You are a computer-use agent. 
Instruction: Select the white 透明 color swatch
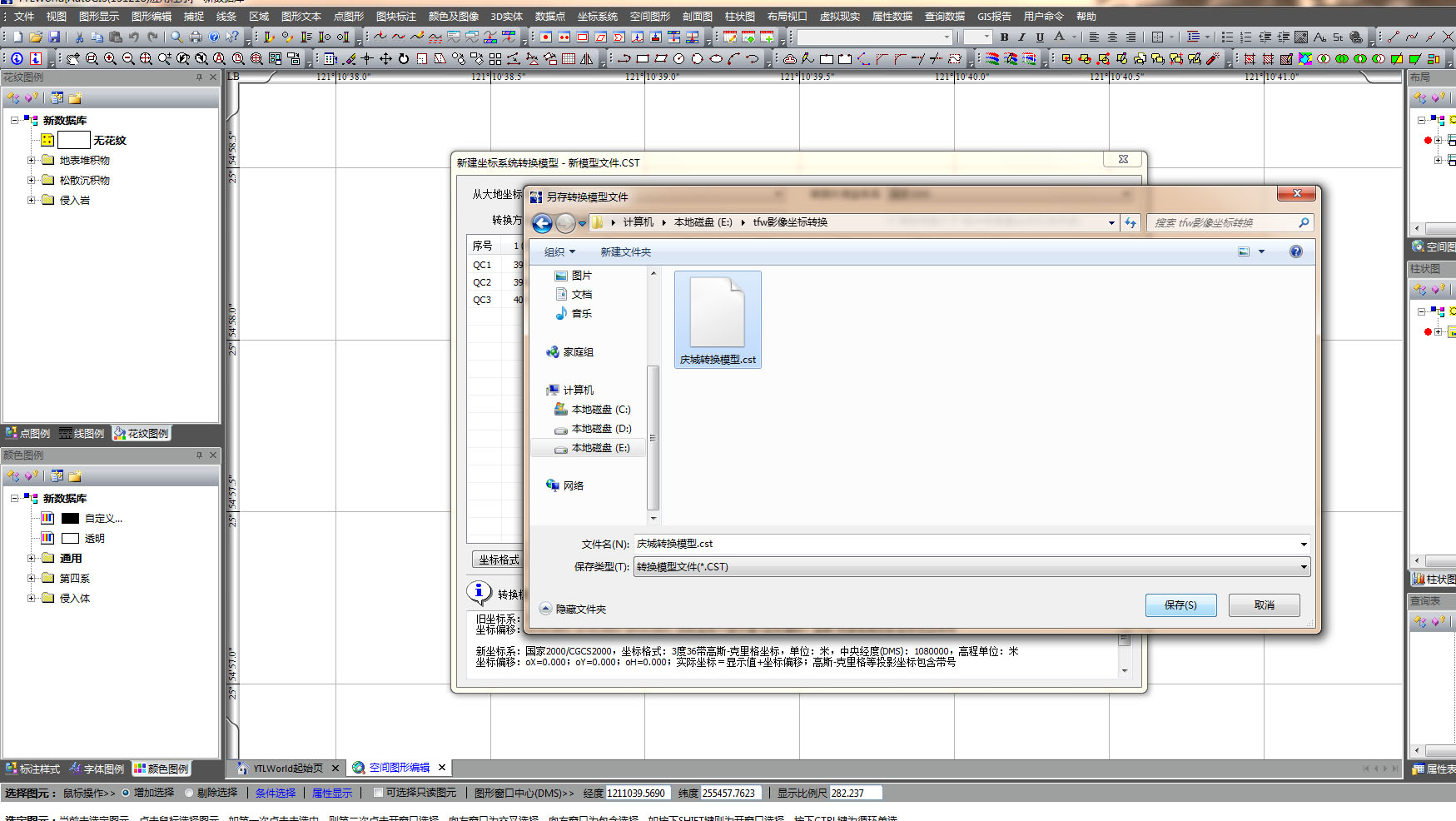pos(70,538)
